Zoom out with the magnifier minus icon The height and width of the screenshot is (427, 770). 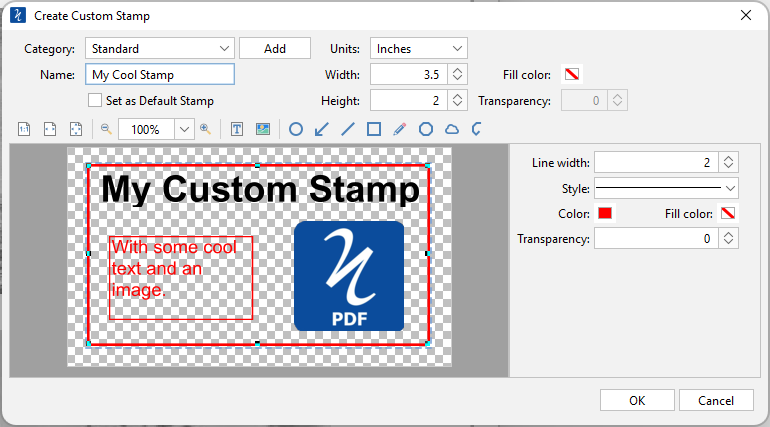tap(106, 129)
